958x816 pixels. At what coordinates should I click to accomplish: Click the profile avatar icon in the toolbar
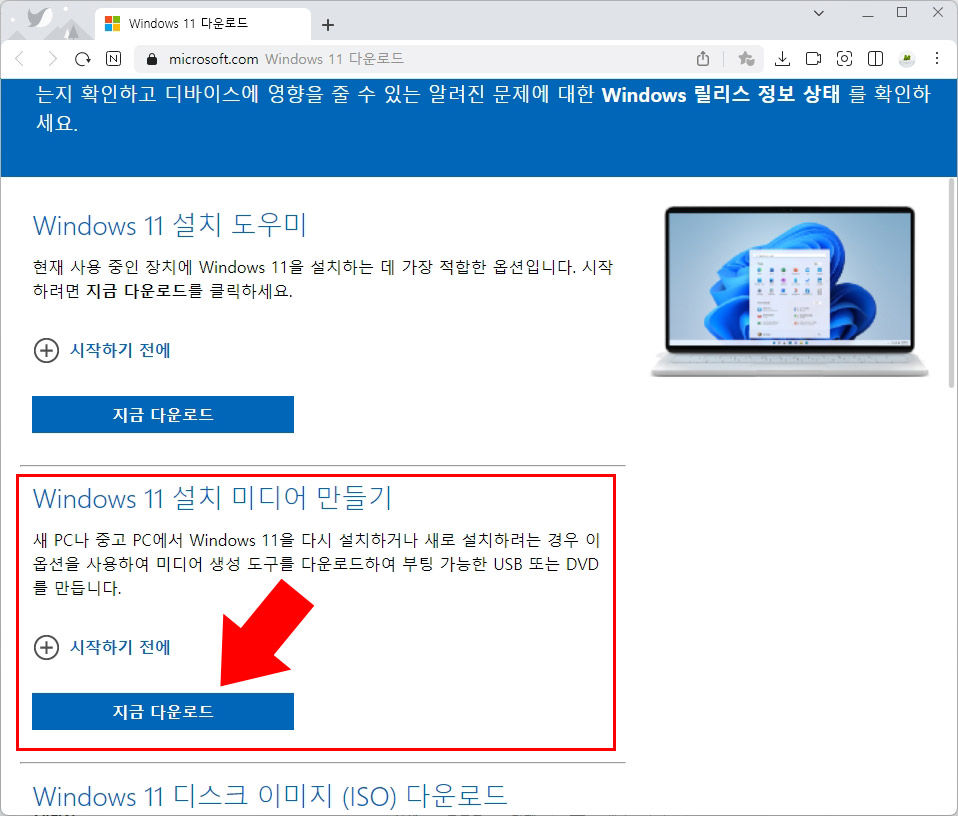point(905,59)
